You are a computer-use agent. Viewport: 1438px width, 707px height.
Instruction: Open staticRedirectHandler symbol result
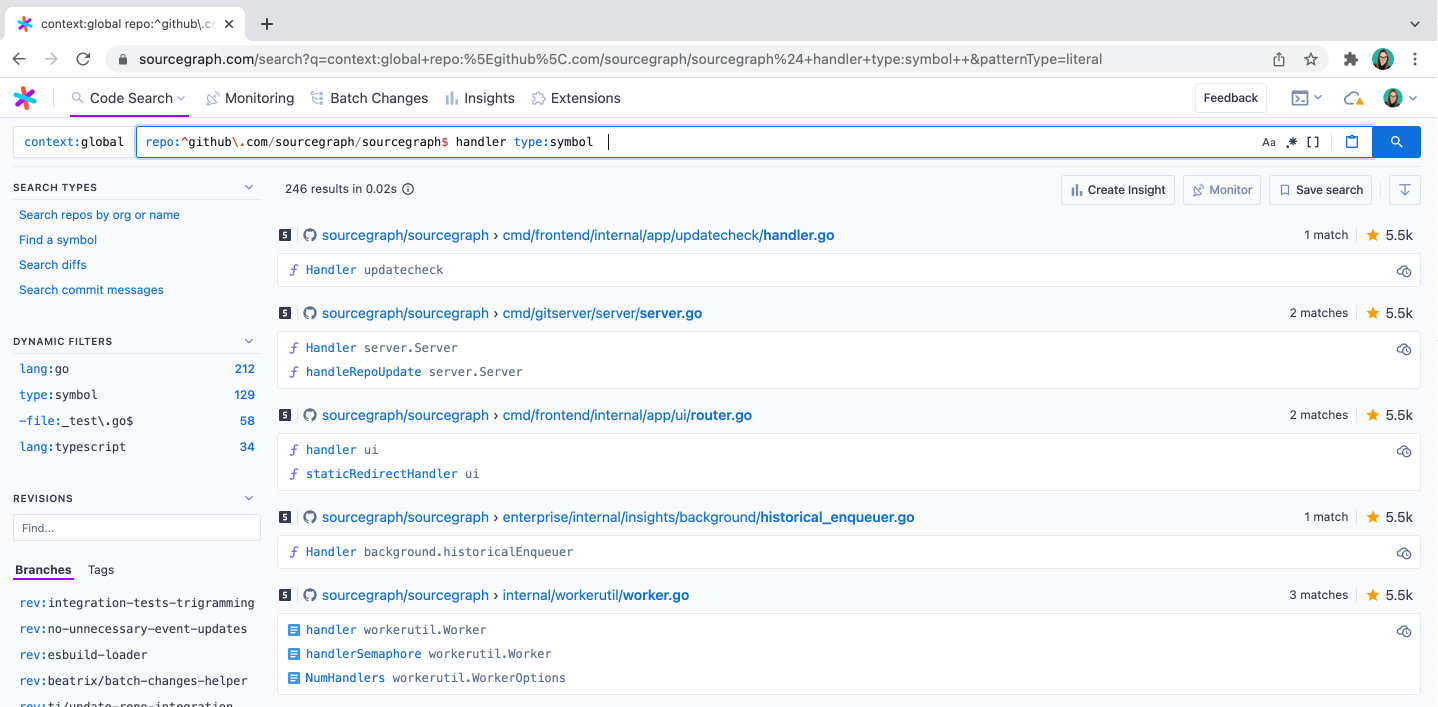click(x=381, y=474)
